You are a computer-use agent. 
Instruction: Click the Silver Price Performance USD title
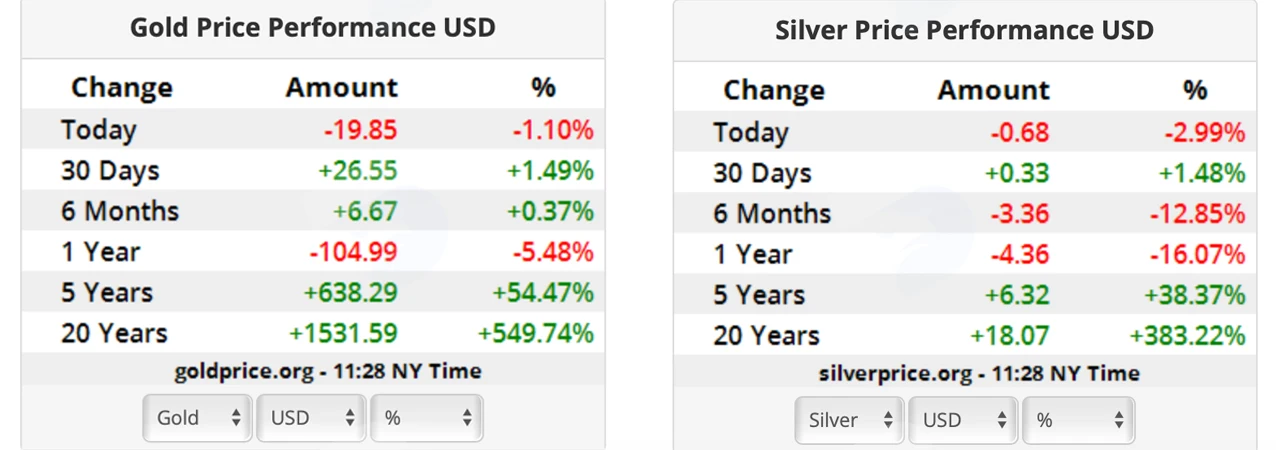(x=965, y=29)
